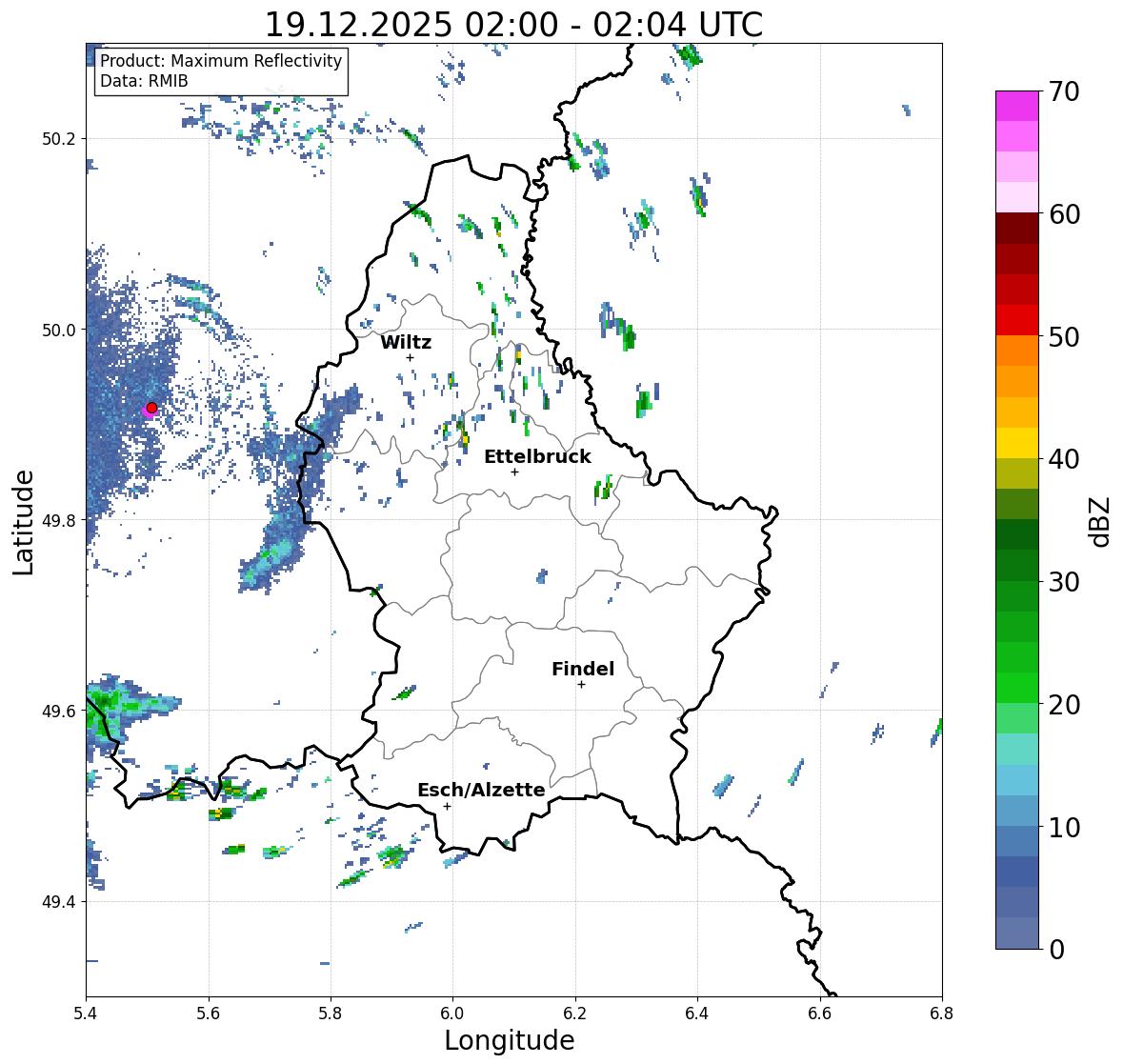The image size is (1123, 1064).
Task: Click the 5.8 longitude tick label
Action: tap(331, 1014)
